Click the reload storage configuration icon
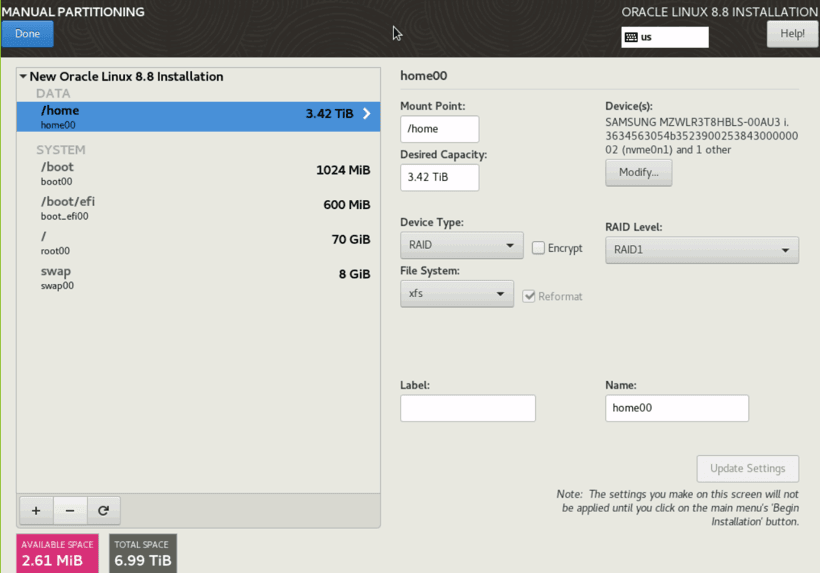The width and height of the screenshot is (820, 573). coord(104,510)
